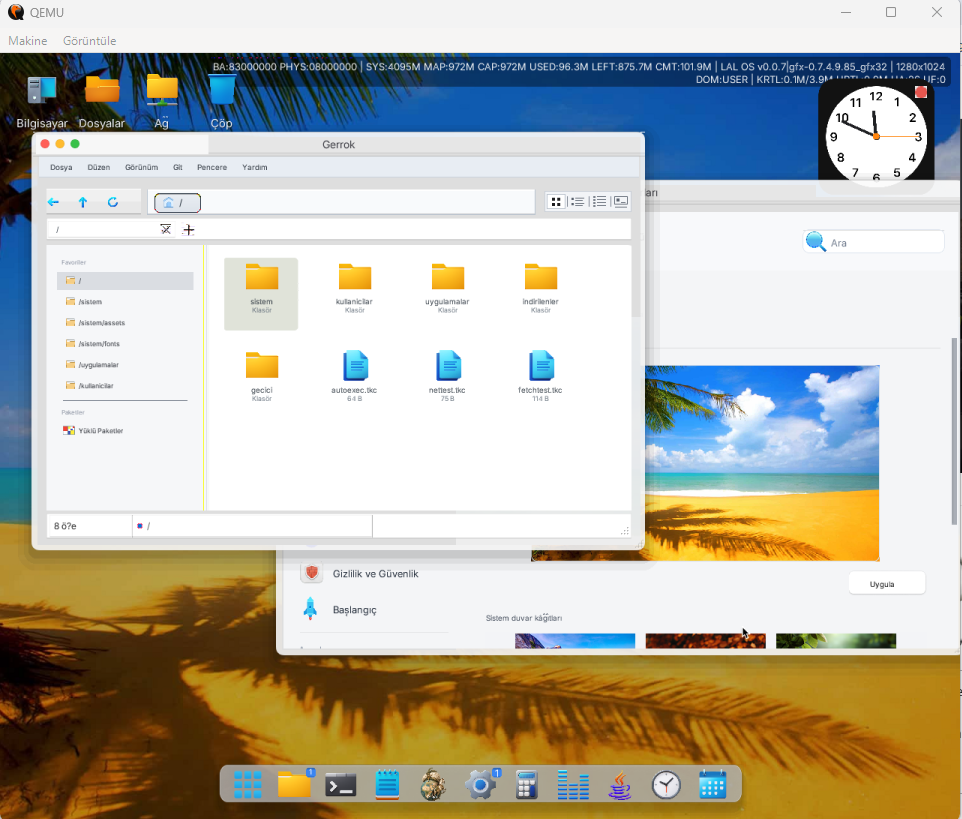962x819 pixels.
Task: Click the Ara search field in settings
Action: point(874,242)
